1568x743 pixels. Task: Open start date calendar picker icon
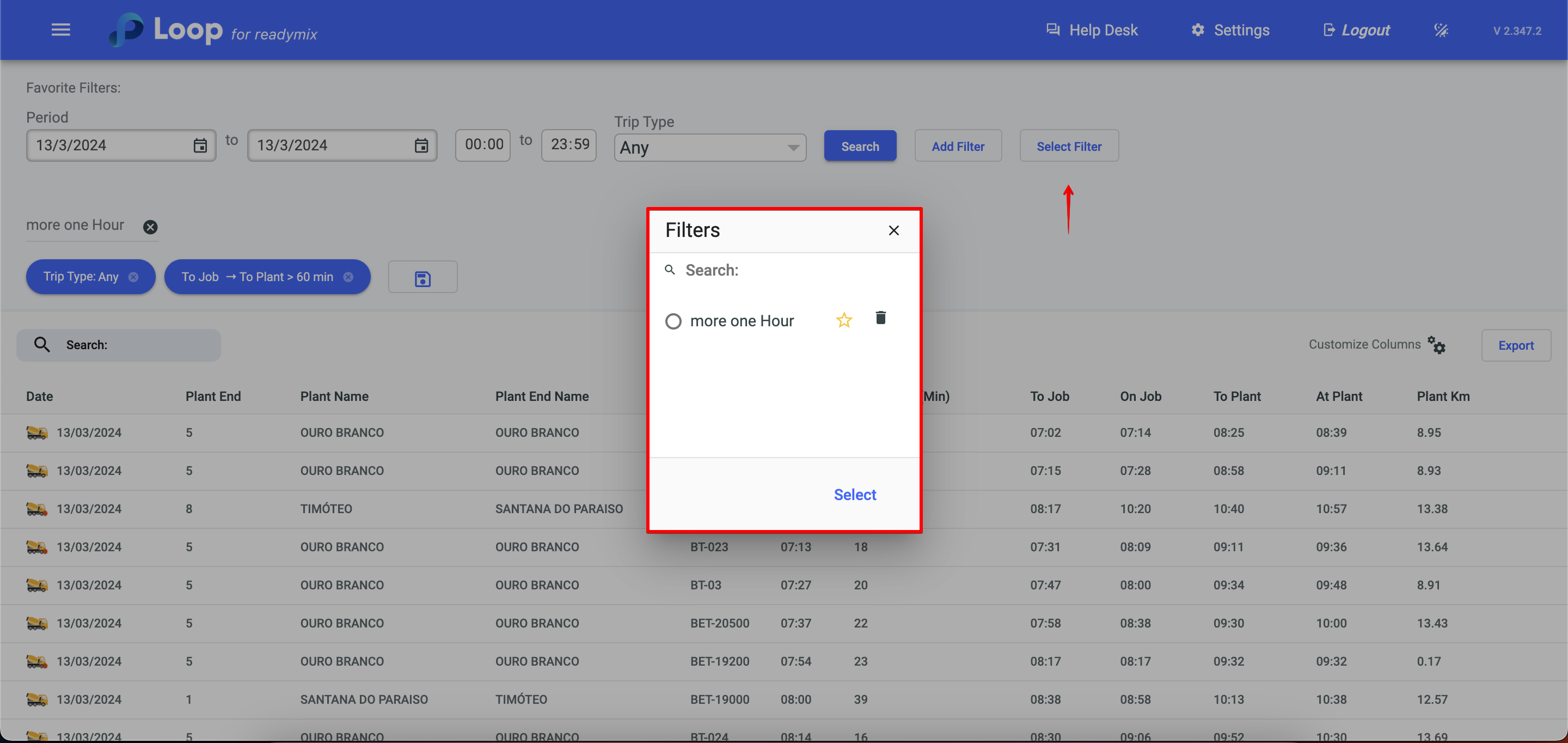click(x=200, y=145)
